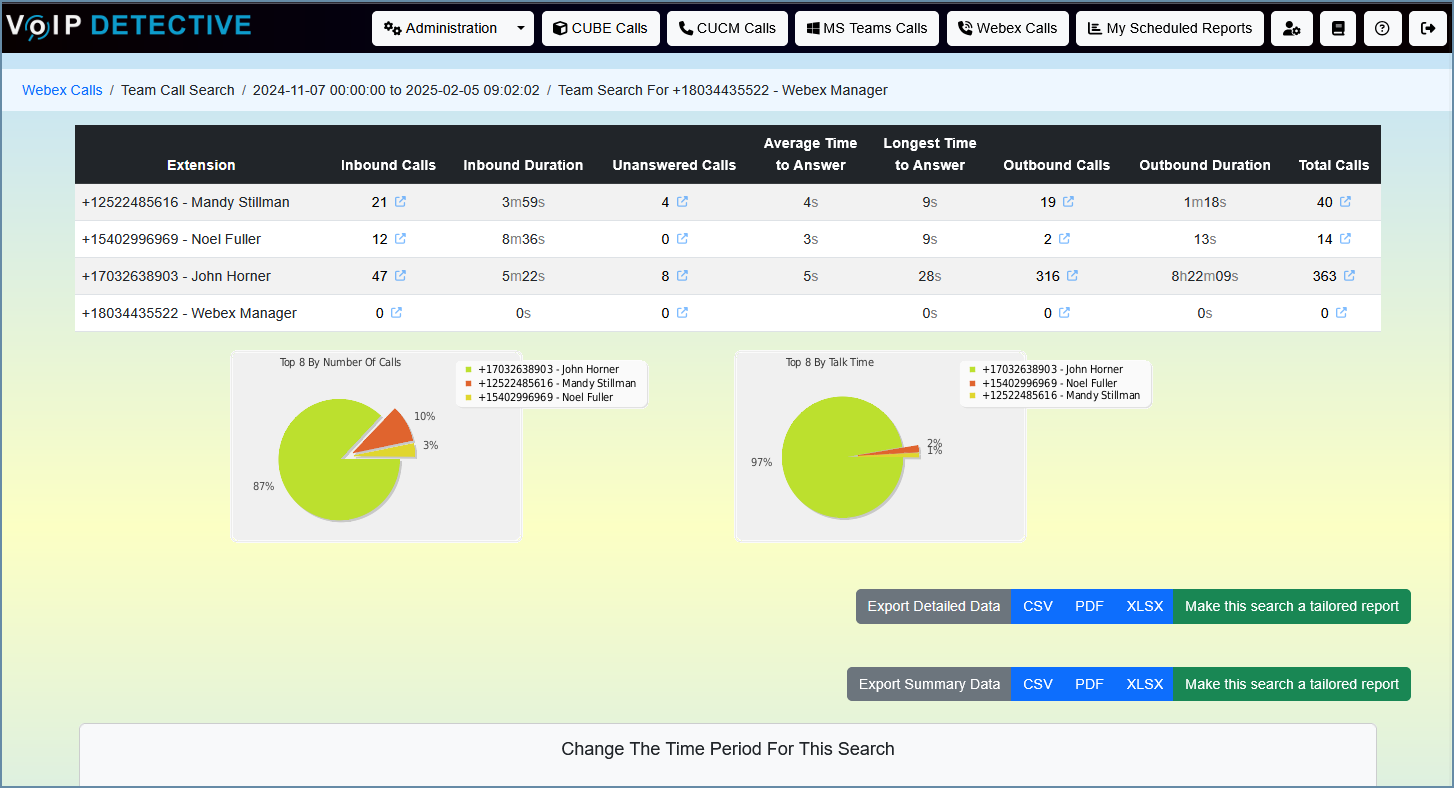Open CUCM Calls section
1454x788 pixels.
[727, 29]
